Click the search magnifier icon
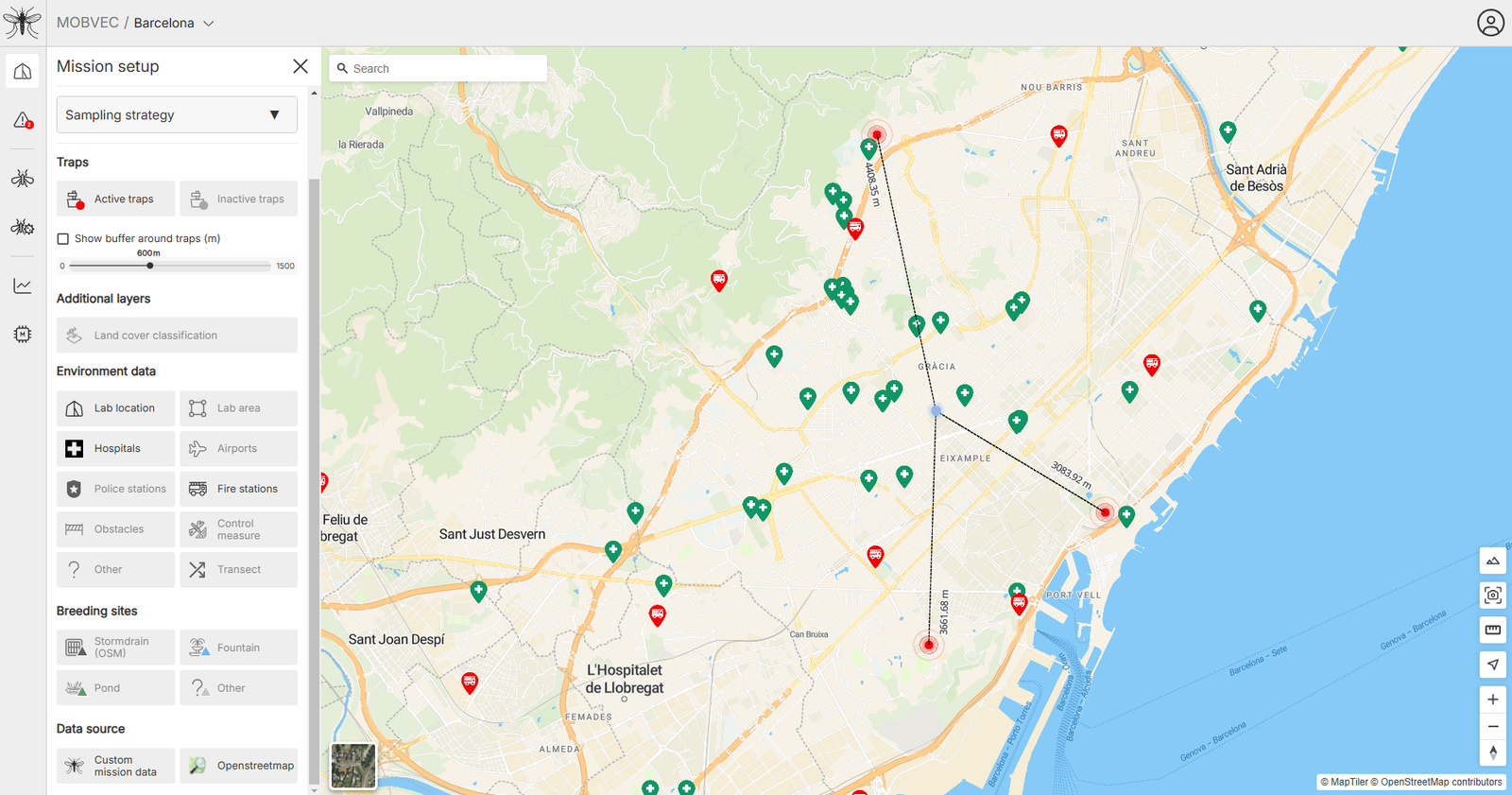Viewport: 1512px width, 795px height. (x=343, y=68)
